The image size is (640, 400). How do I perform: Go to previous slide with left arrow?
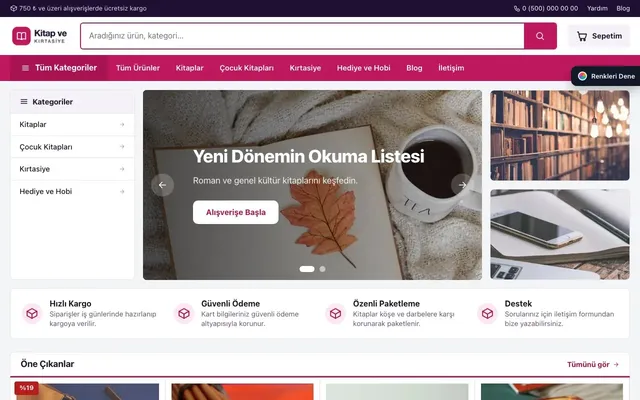[x=162, y=185]
